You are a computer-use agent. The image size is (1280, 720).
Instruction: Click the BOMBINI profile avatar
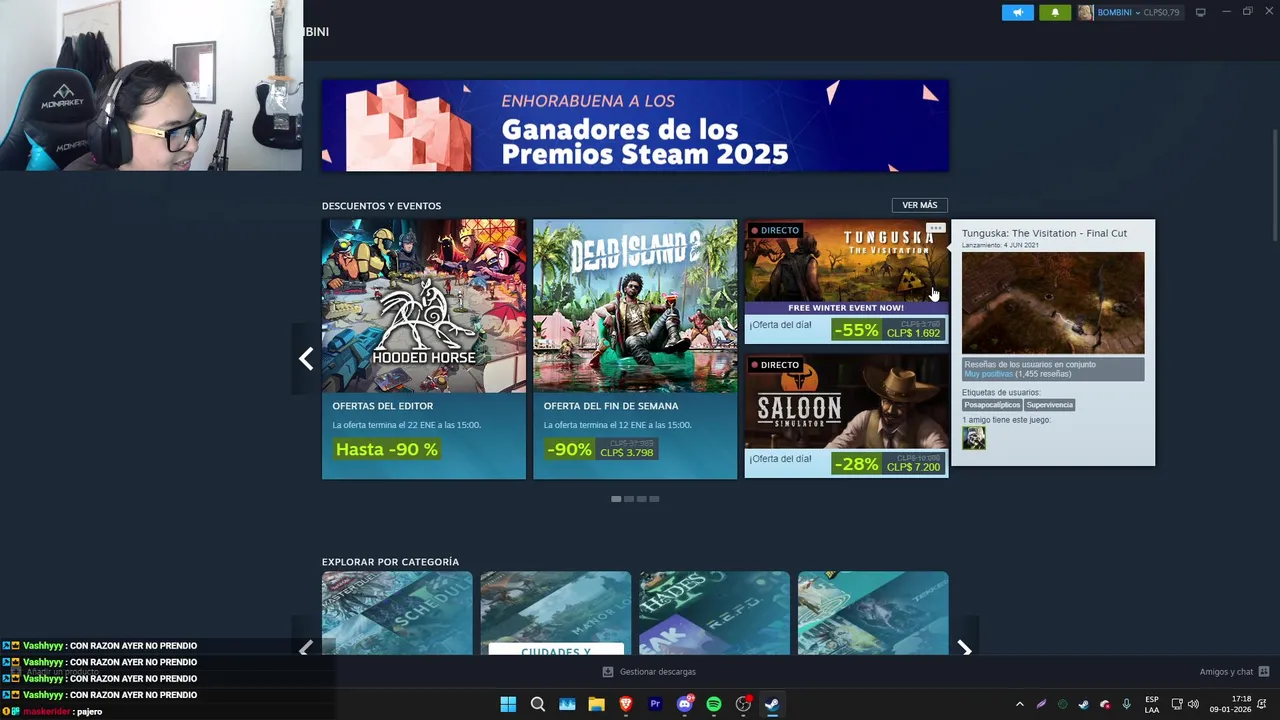(x=1085, y=12)
